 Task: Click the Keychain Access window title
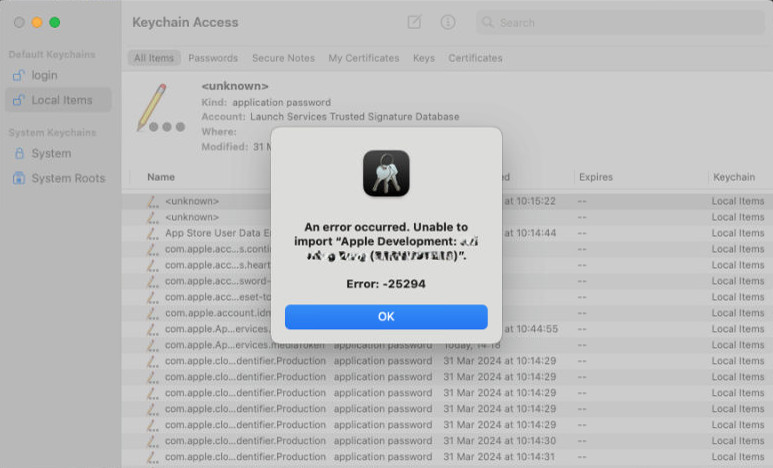(x=185, y=22)
